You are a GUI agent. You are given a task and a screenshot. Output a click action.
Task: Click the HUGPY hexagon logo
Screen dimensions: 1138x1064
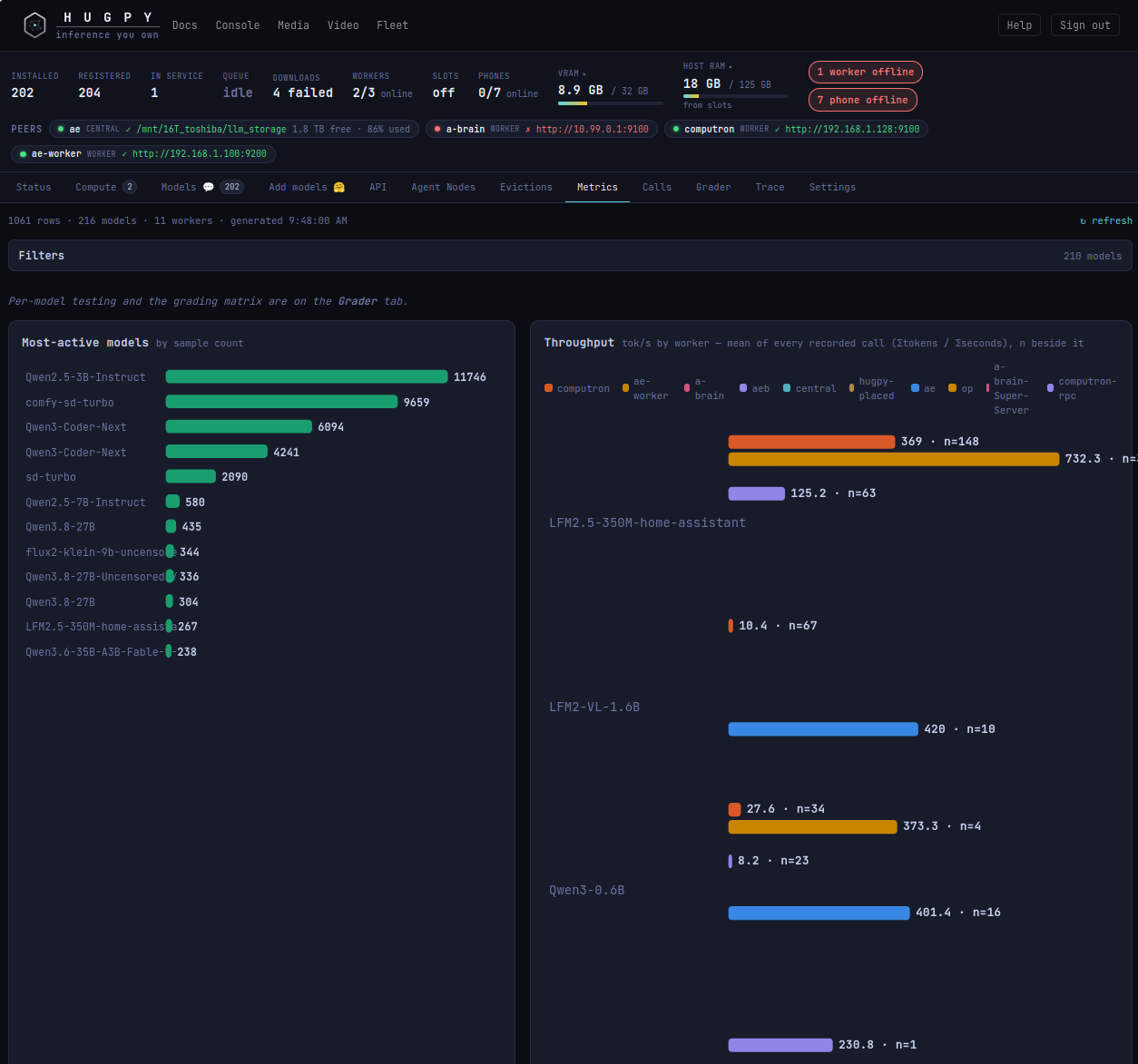tap(34, 25)
